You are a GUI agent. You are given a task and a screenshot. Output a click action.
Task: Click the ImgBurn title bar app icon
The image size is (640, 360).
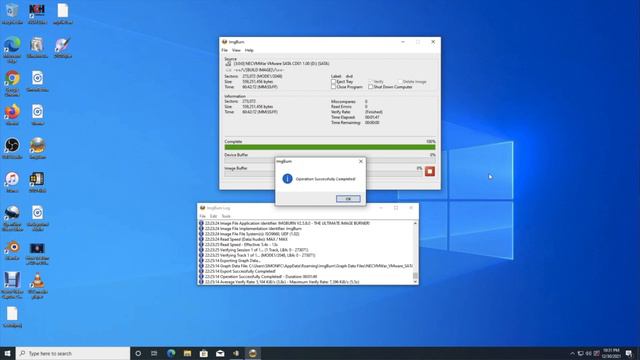point(224,42)
